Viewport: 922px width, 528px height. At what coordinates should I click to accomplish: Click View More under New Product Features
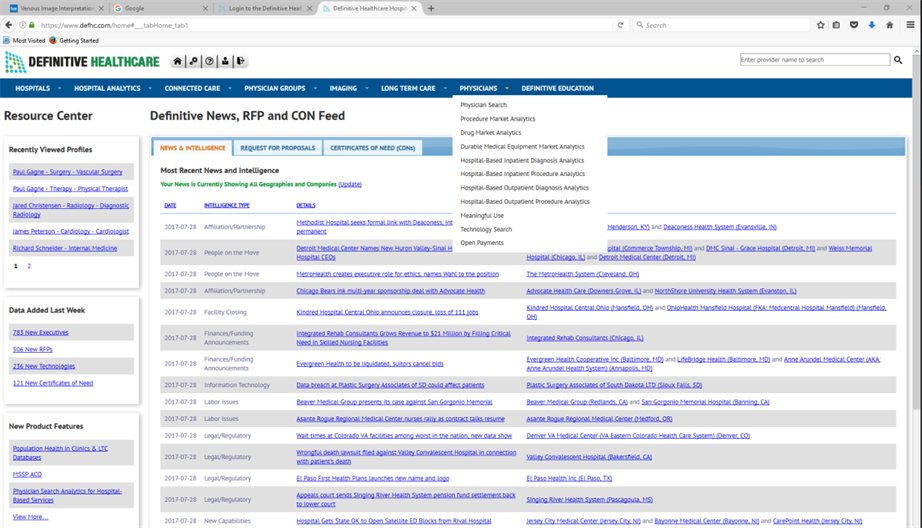click(30, 517)
